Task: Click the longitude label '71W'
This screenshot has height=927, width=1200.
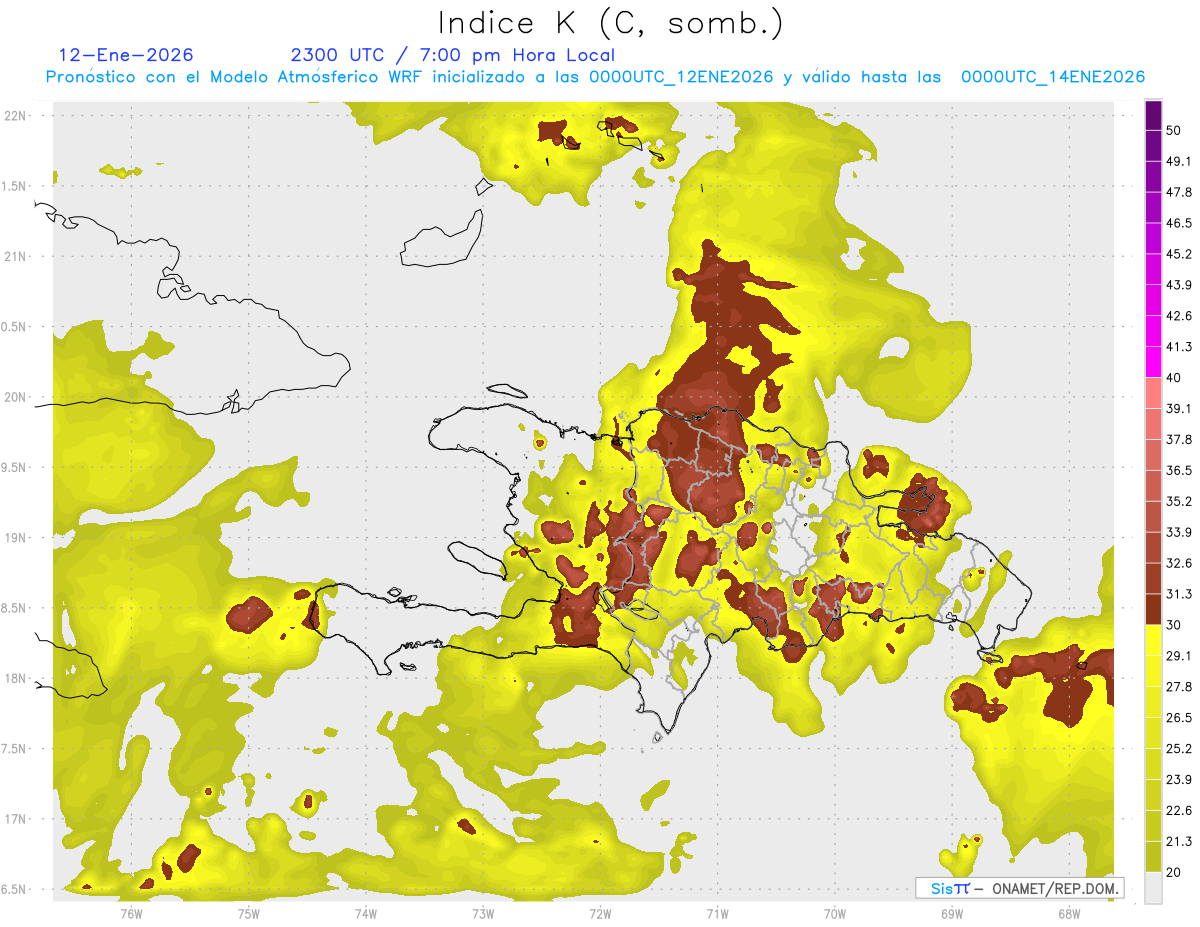Action: 717,913
